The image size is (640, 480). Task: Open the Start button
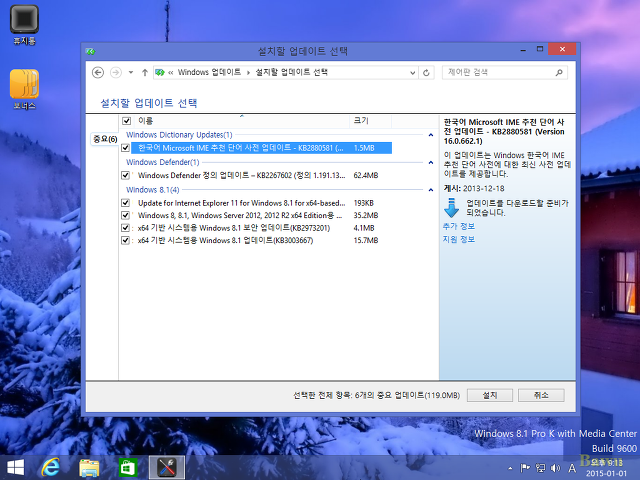[16, 467]
